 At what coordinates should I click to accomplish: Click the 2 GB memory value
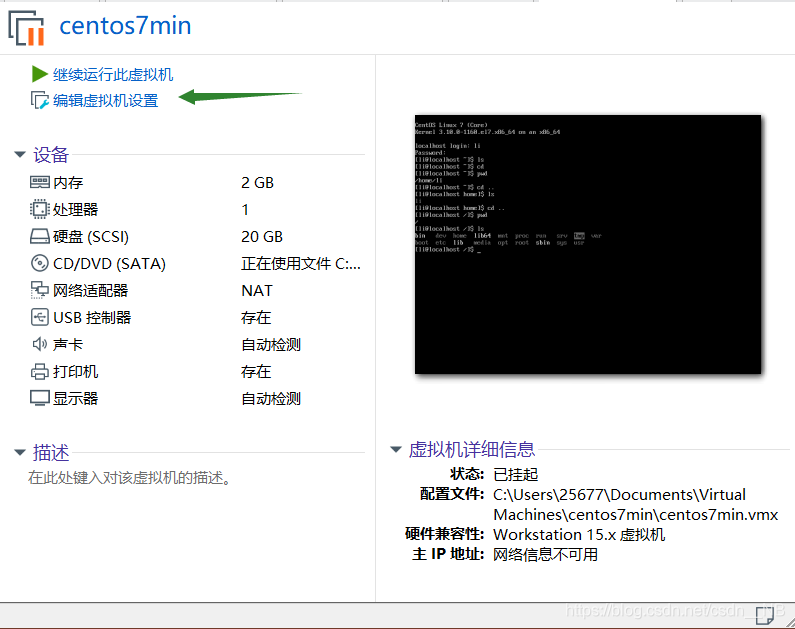pos(258,182)
